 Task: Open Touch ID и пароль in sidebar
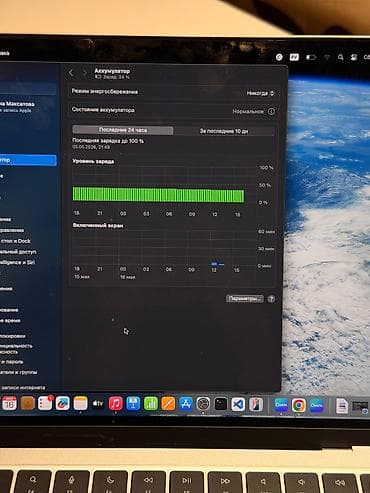(x=12, y=362)
